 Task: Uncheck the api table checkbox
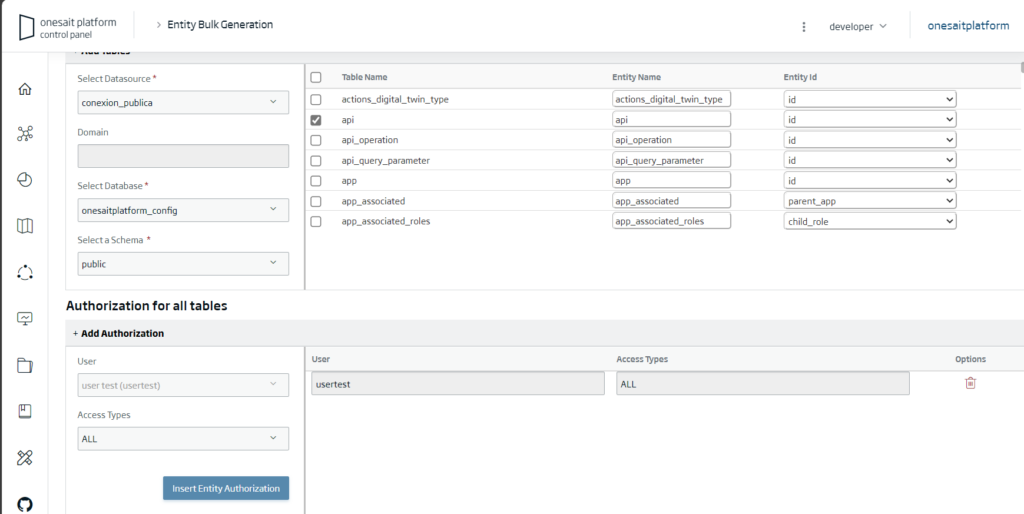tap(316, 120)
